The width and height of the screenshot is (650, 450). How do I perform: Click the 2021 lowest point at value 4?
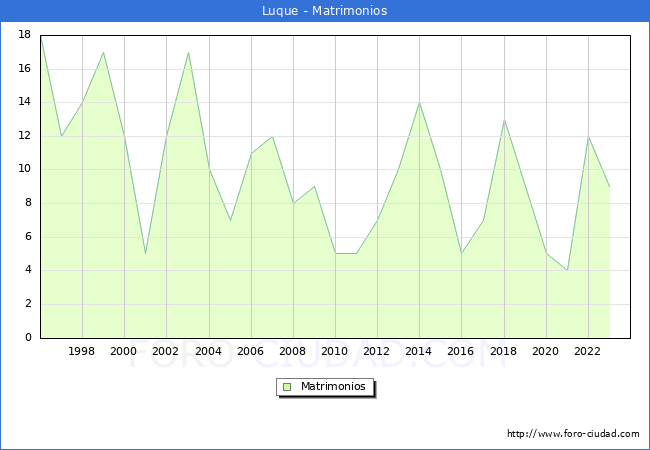click(x=567, y=270)
